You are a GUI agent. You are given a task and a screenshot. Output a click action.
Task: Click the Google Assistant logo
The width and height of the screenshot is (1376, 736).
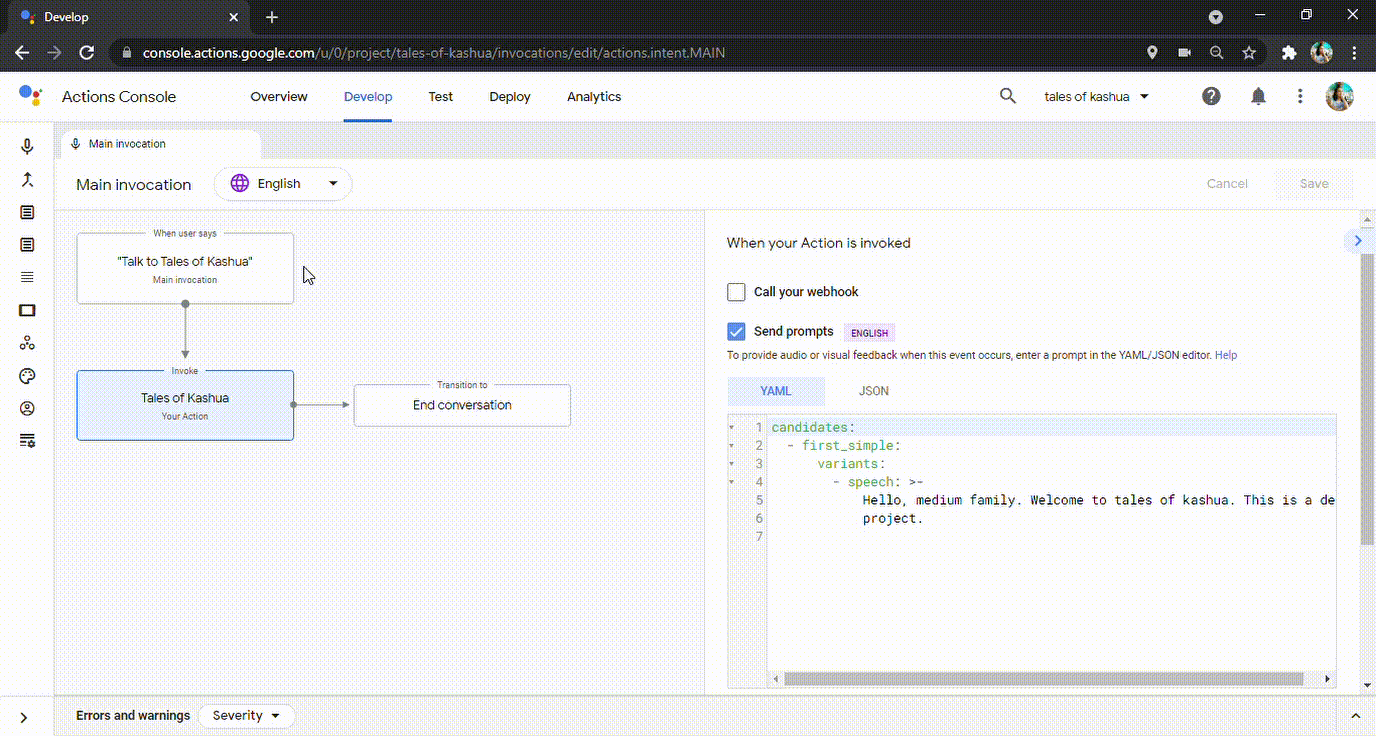31,97
